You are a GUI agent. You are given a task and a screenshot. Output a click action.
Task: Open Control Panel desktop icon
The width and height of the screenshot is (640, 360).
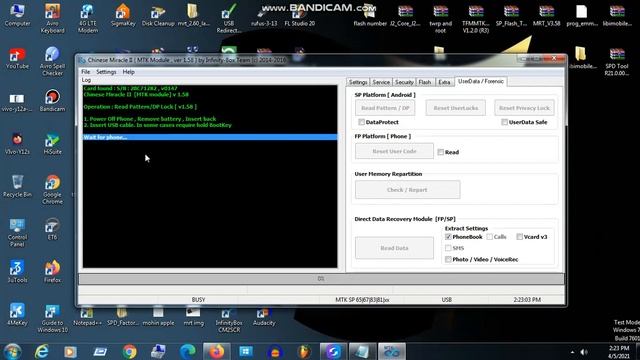17,232
